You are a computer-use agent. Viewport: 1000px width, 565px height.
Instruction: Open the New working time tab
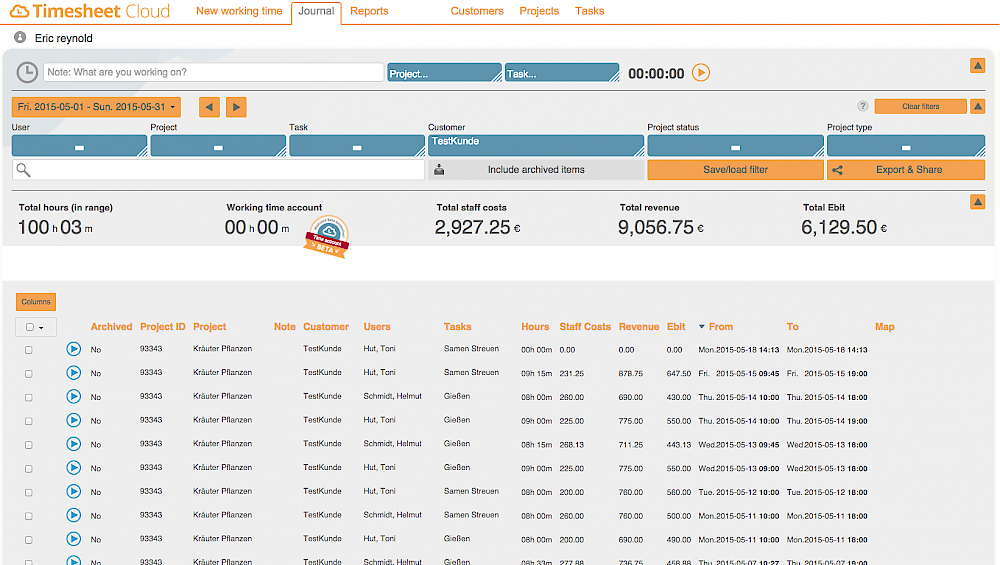pyautogui.click(x=239, y=11)
